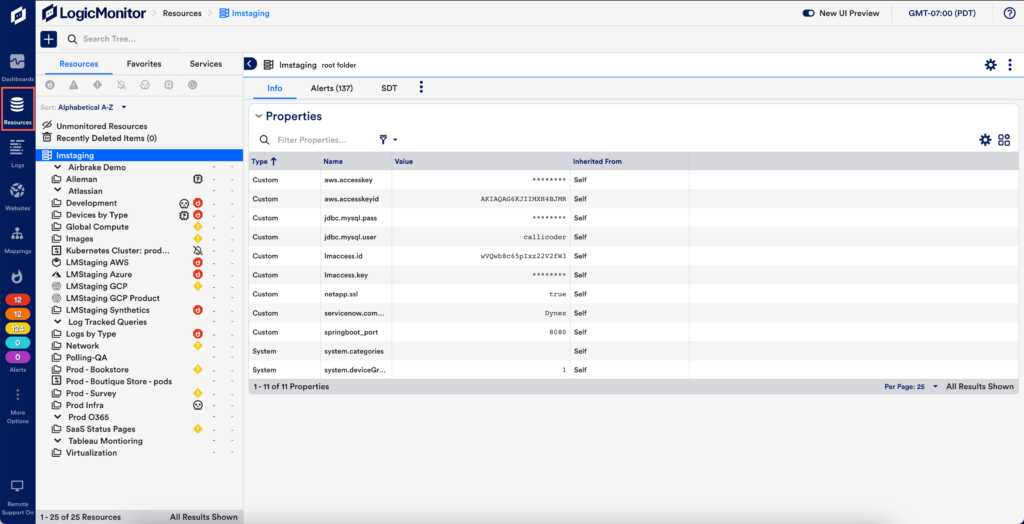Expand the Prod O365 group
The height and width of the screenshot is (524, 1024).
click(x=57, y=417)
